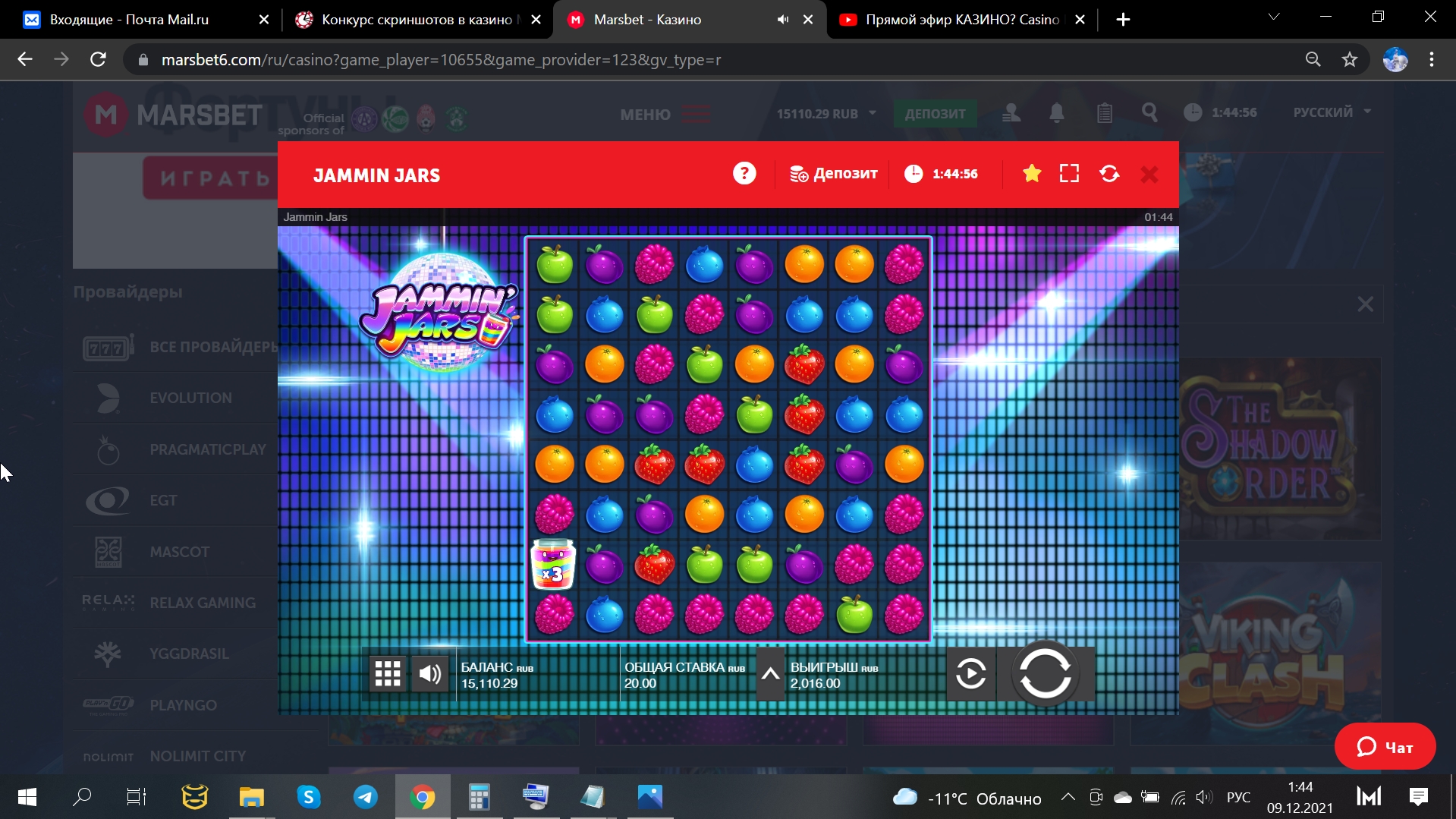Switch the РУС keyboard language indicator
1456x819 pixels.
[1238, 798]
